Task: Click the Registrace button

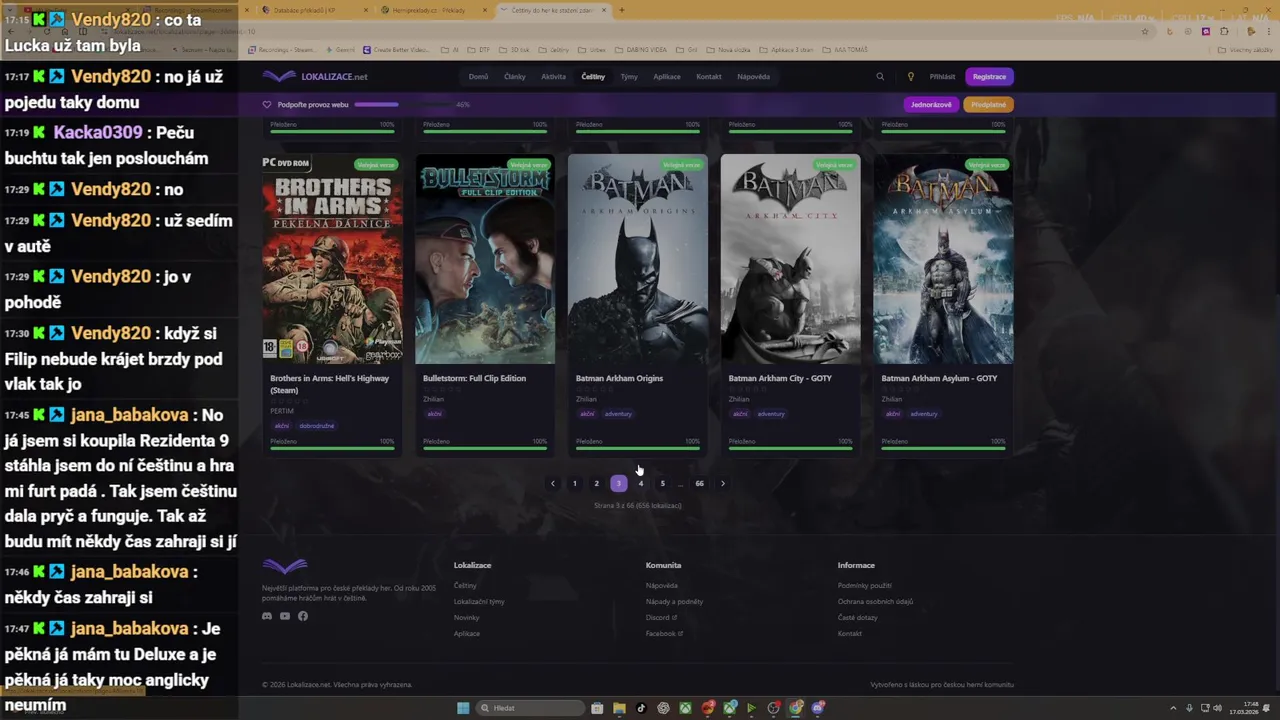Action: pyautogui.click(x=989, y=77)
